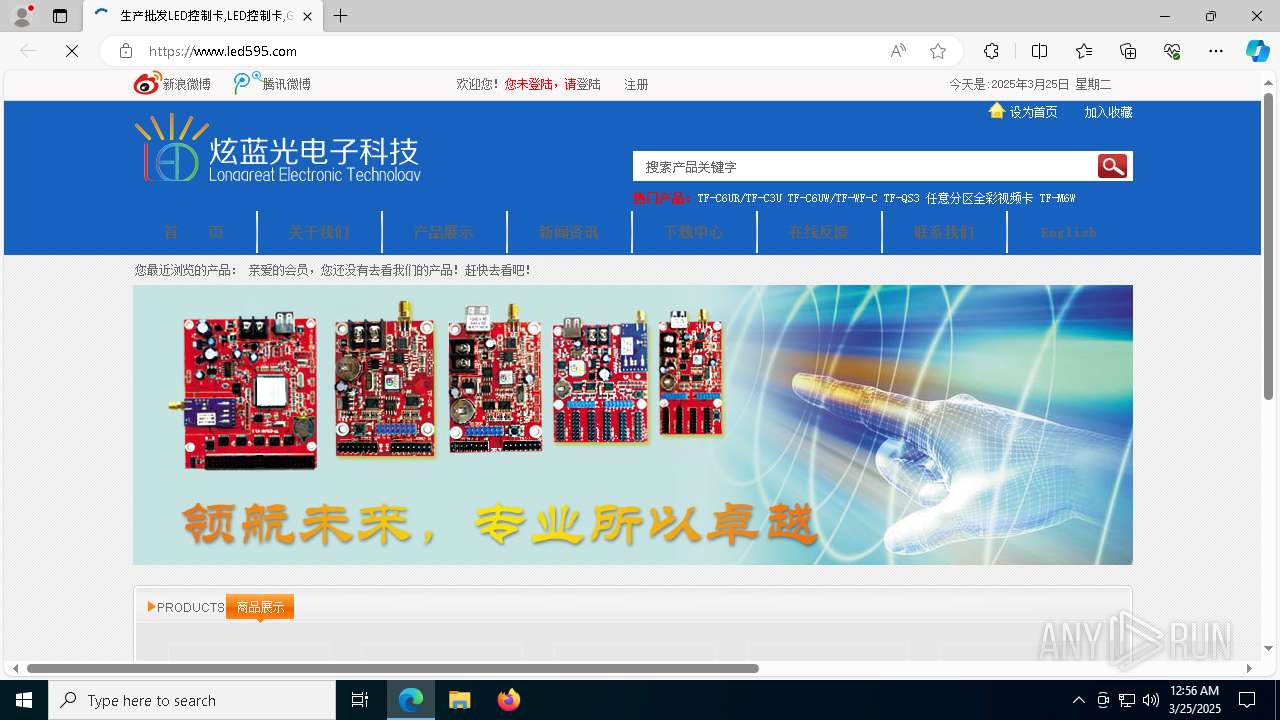
Task: Launch Copilot from the Edge toolbar
Action: [x=1257, y=51]
